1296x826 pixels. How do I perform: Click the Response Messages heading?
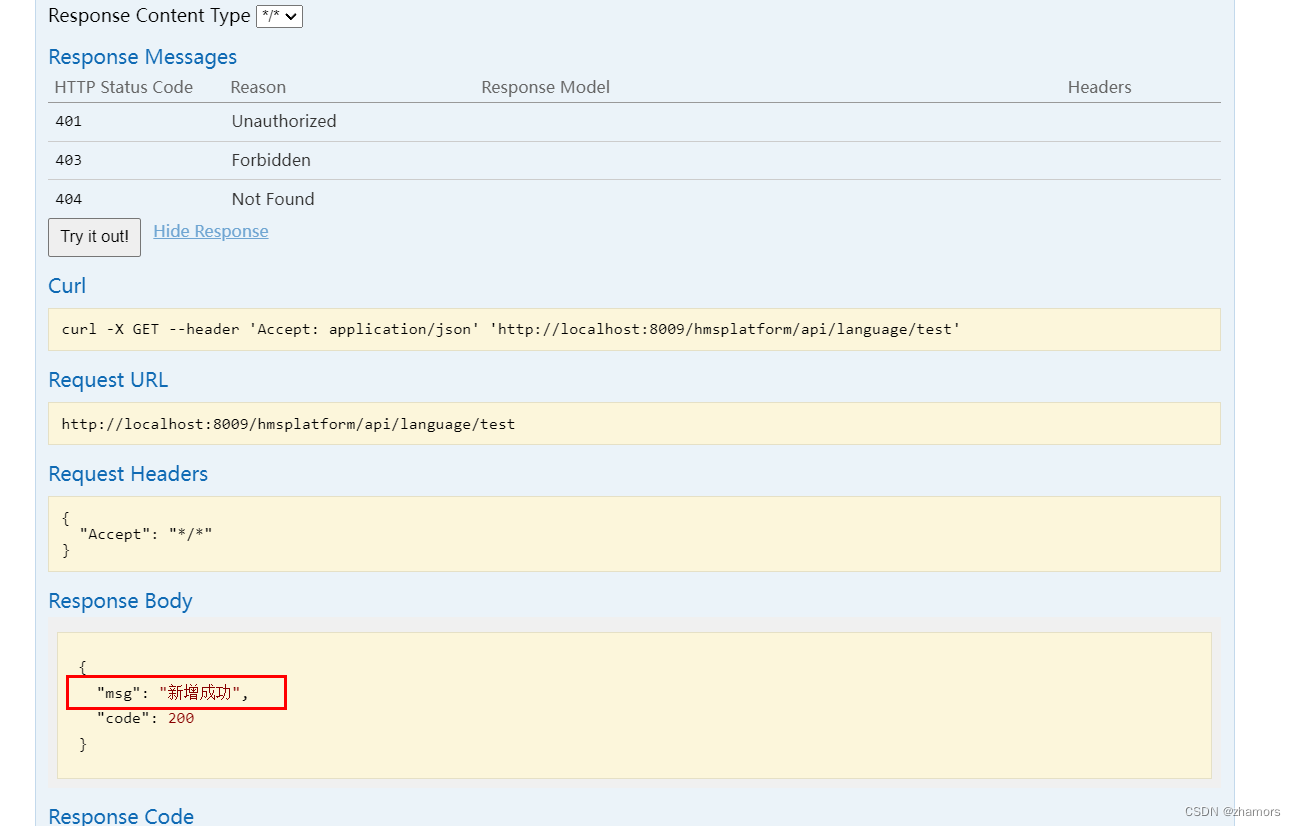(x=142, y=57)
